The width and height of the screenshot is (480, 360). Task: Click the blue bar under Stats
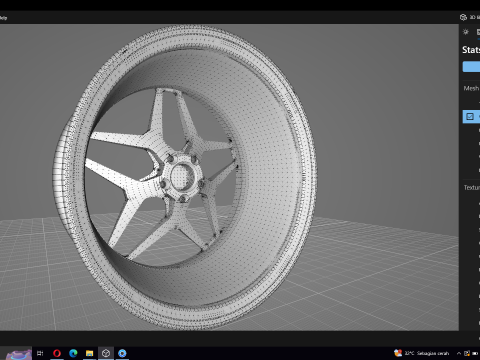pos(471,66)
